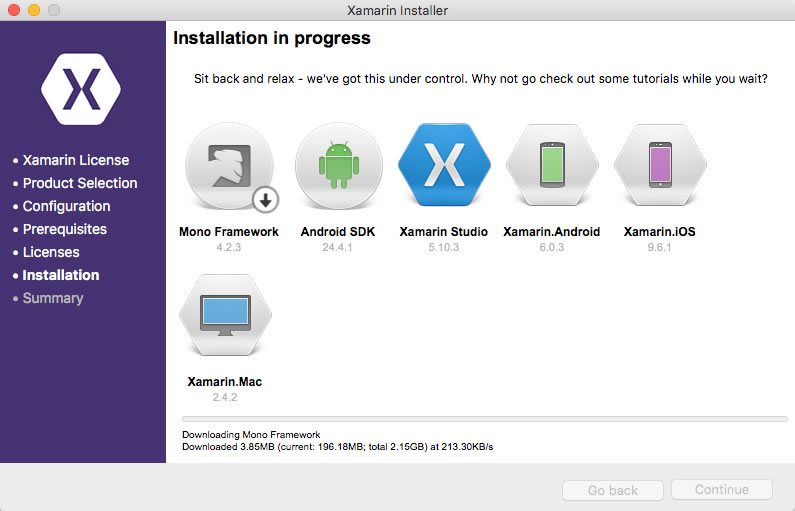The width and height of the screenshot is (795, 511).
Task: Select the Xamarin Studio blue hexagon icon
Action: pos(444,169)
